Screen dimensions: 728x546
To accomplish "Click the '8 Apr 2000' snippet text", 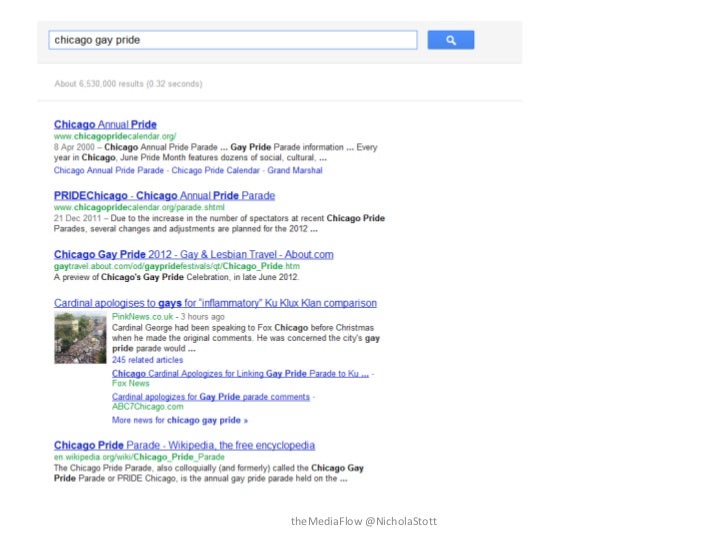I will tap(215, 152).
